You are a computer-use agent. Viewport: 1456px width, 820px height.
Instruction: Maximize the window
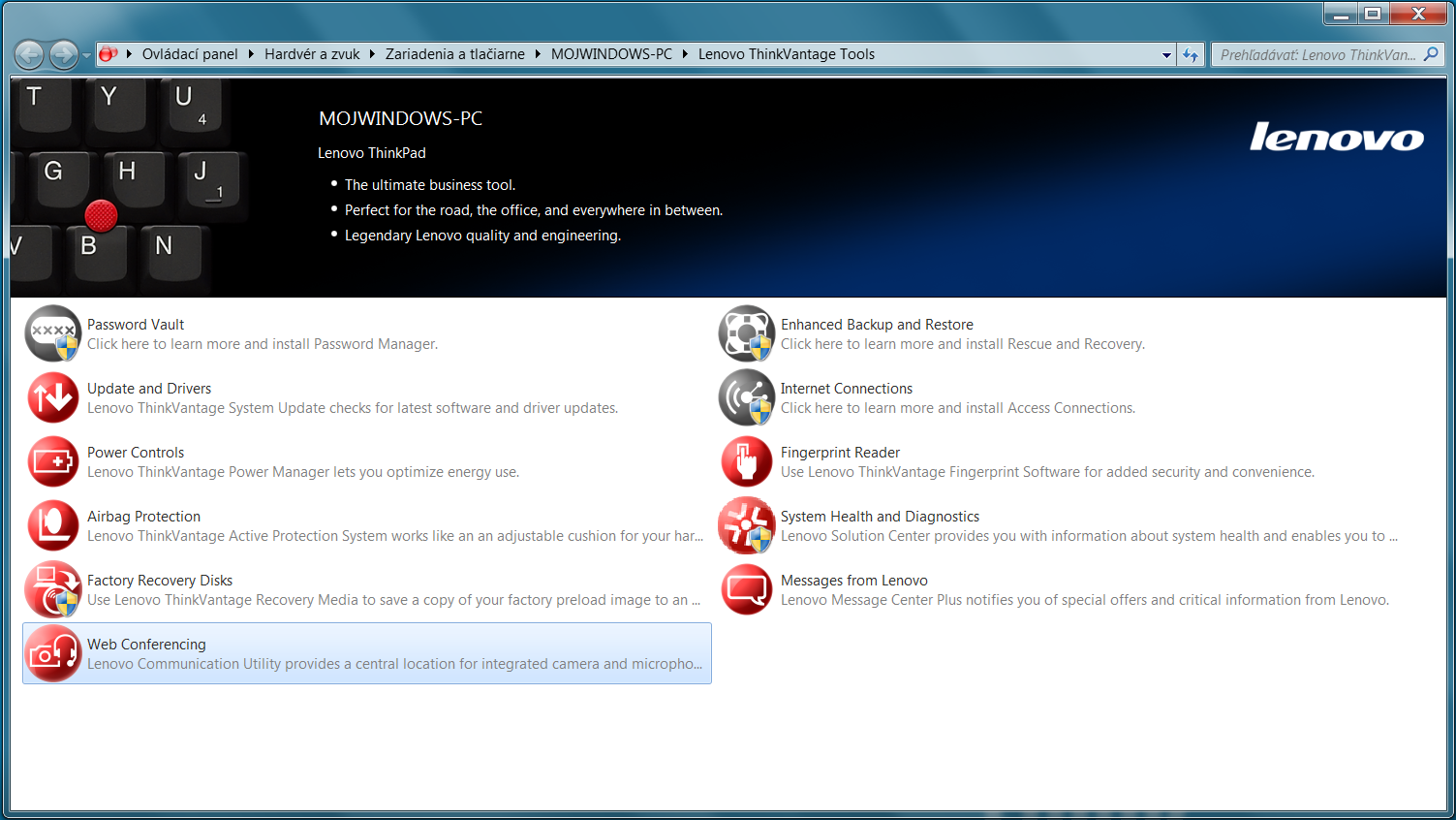point(1373,14)
